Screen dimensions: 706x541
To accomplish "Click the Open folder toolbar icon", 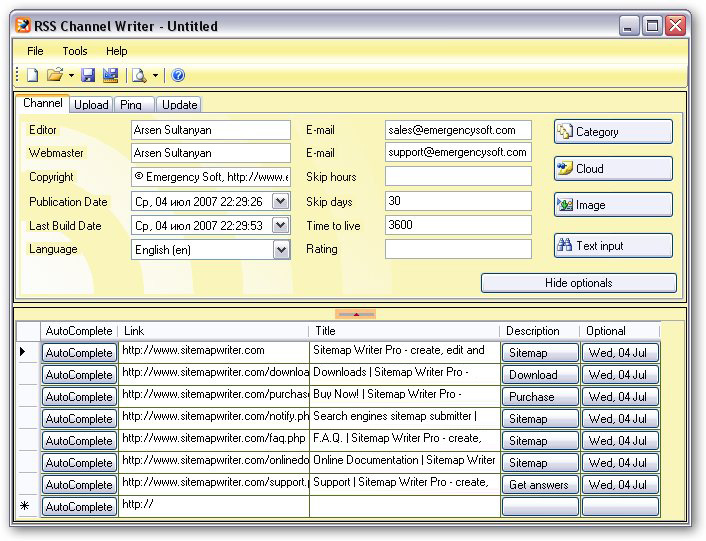I will click(55, 75).
